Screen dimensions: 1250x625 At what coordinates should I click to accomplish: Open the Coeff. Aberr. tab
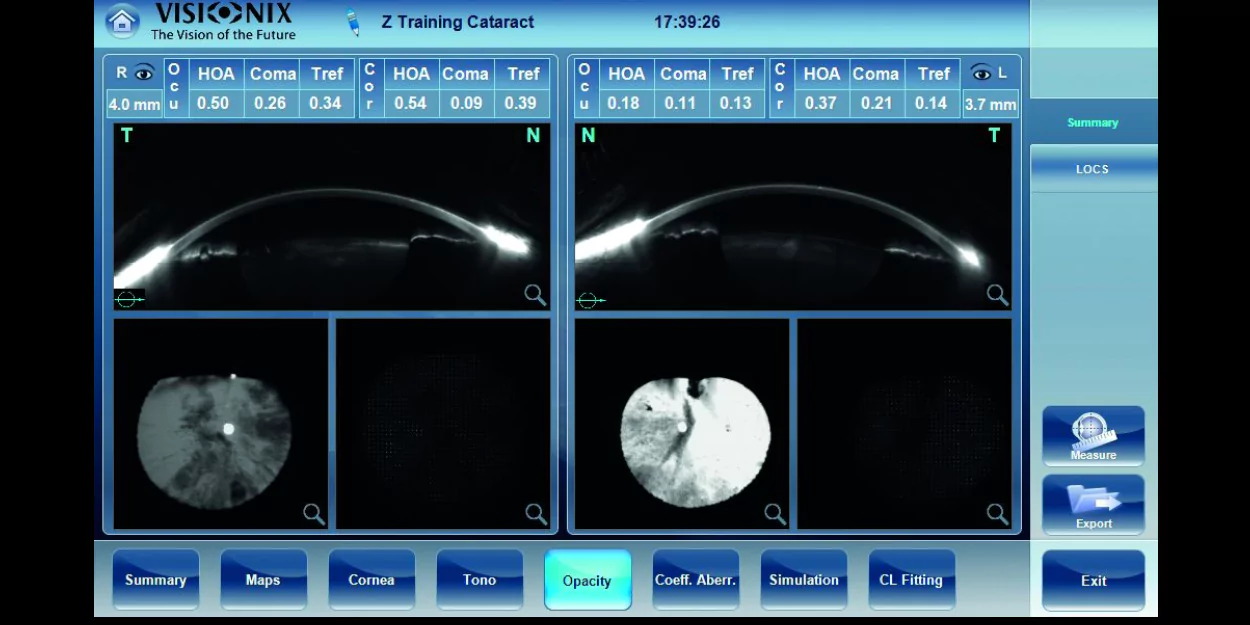(x=695, y=580)
